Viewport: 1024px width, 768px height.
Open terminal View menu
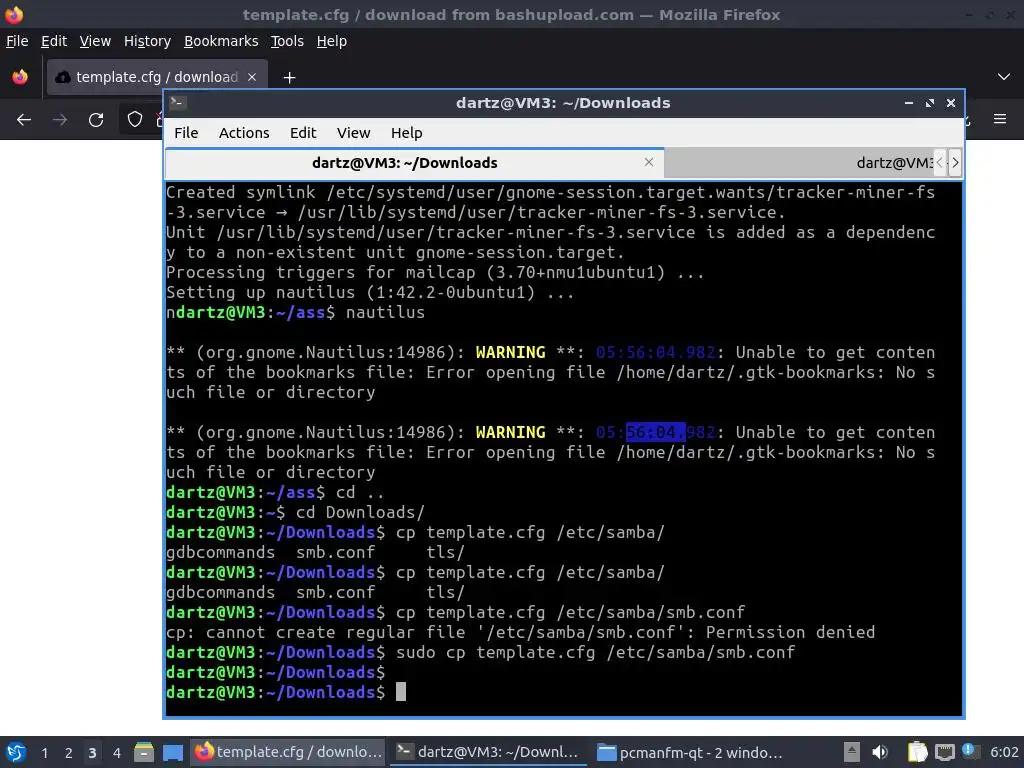[x=353, y=133]
